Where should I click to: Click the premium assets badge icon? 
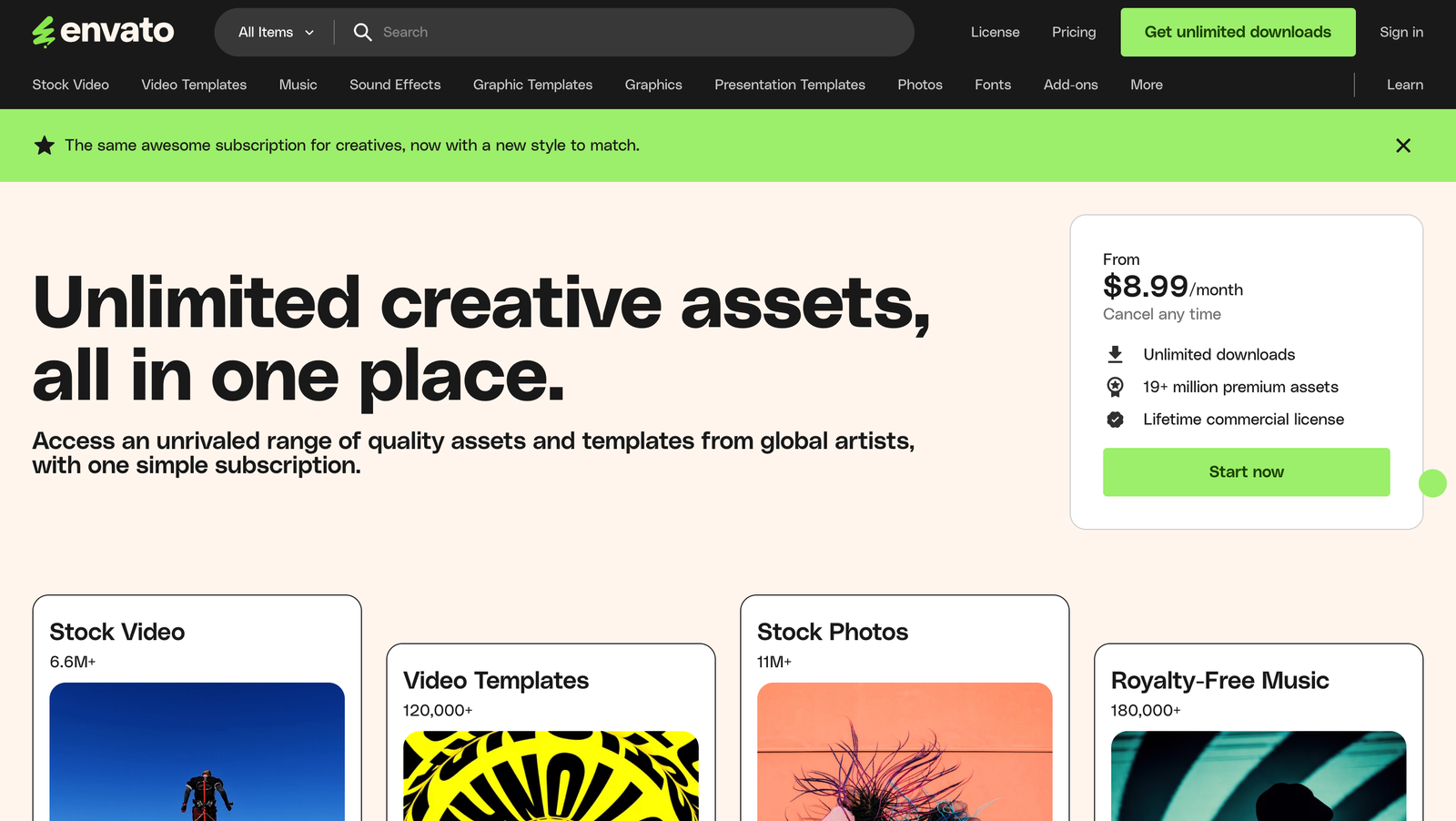[x=1115, y=387]
